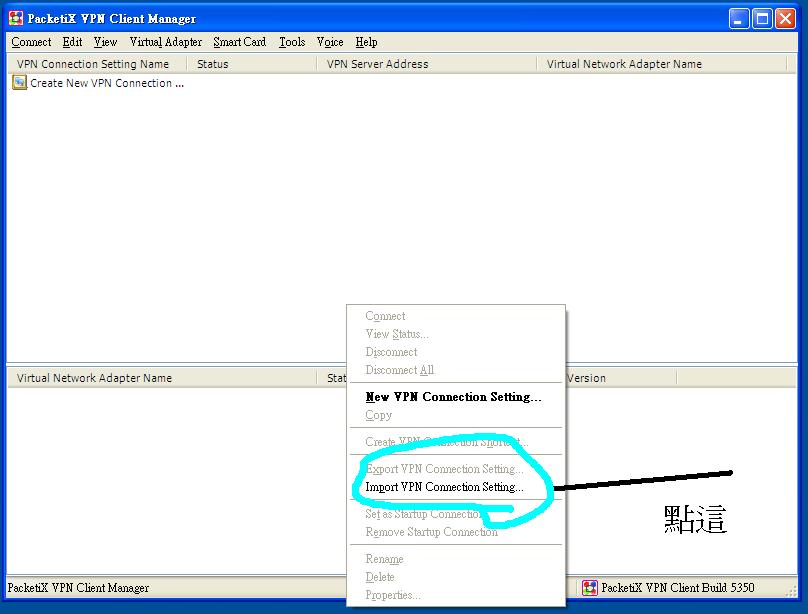
Task: Click 'PacketiX VPN Client Build 5350' status text
Action: [678, 588]
